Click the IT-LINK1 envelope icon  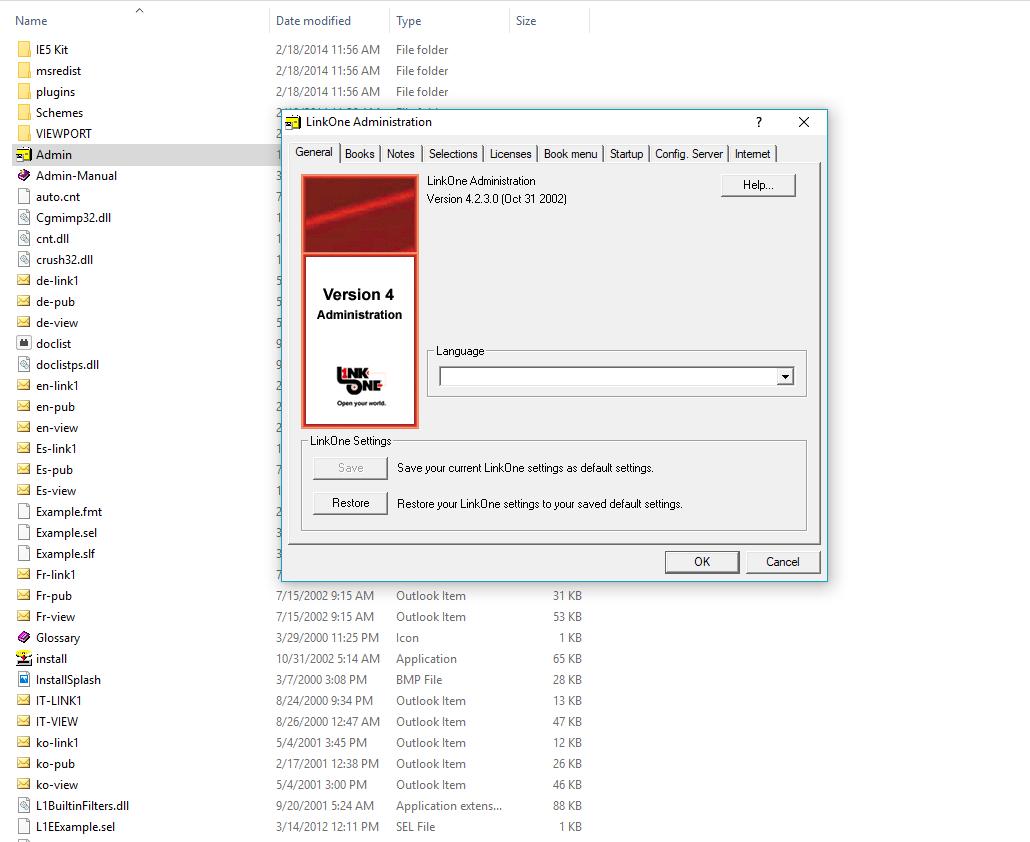point(24,701)
